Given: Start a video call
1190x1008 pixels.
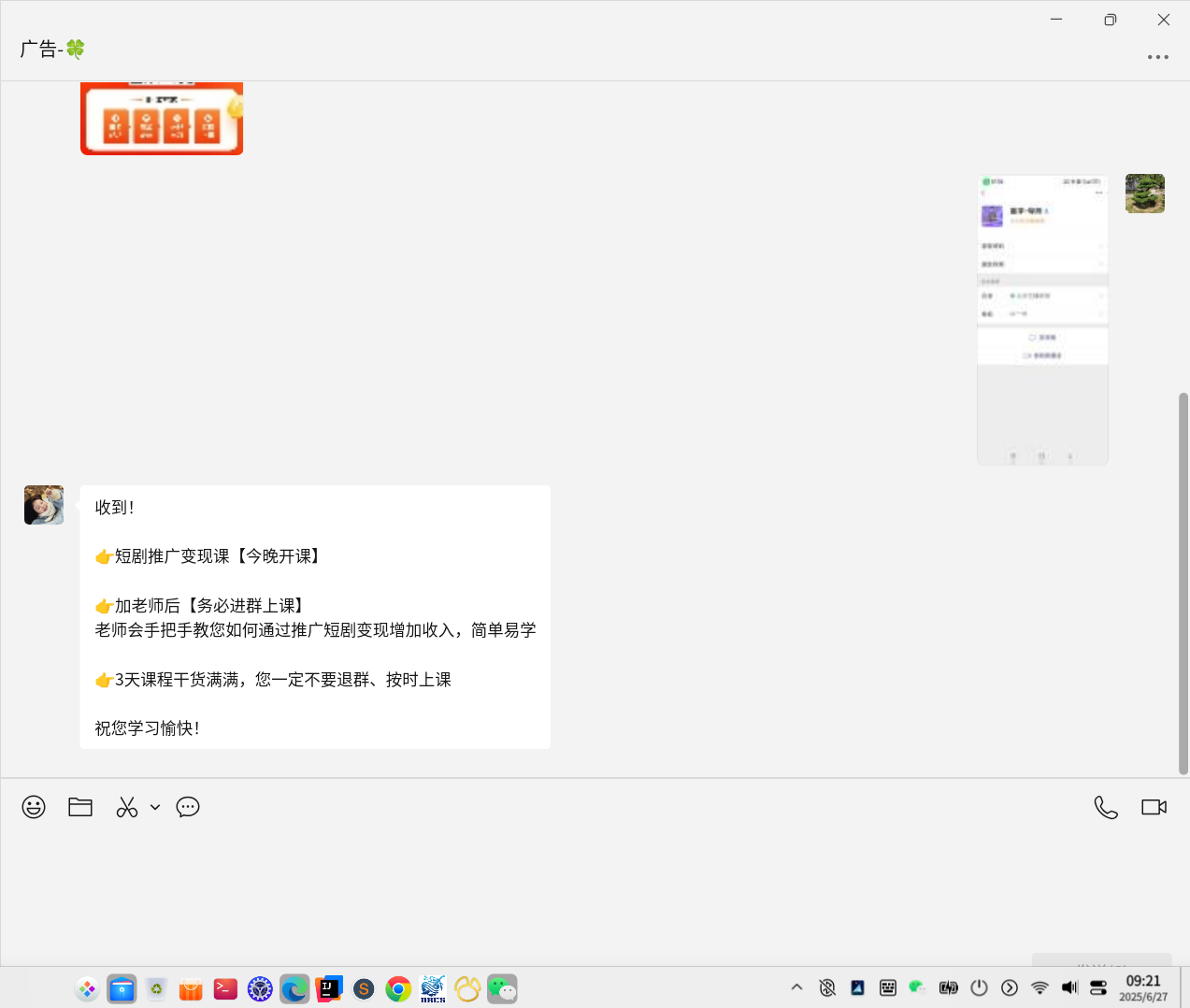Looking at the screenshot, I should coord(1154,807).
